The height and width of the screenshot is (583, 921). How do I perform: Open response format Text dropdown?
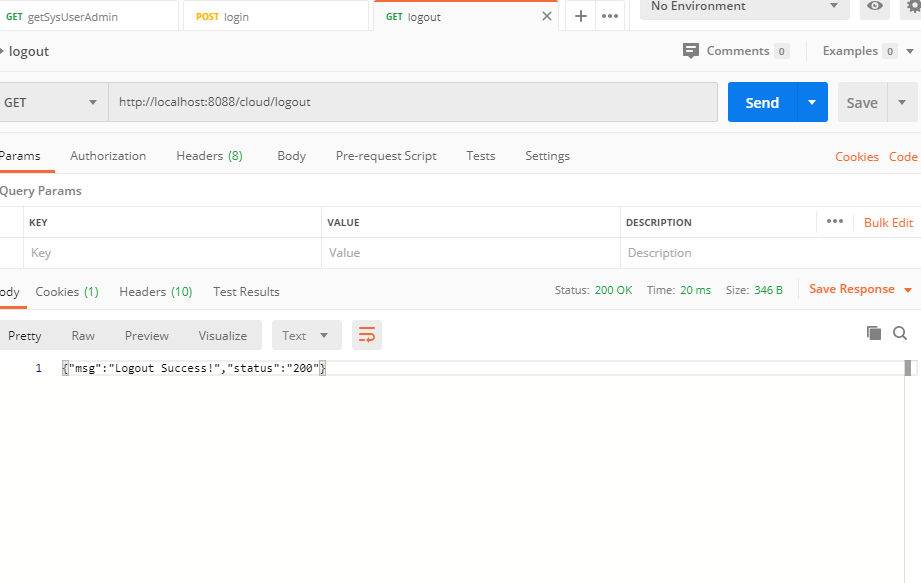306,335
